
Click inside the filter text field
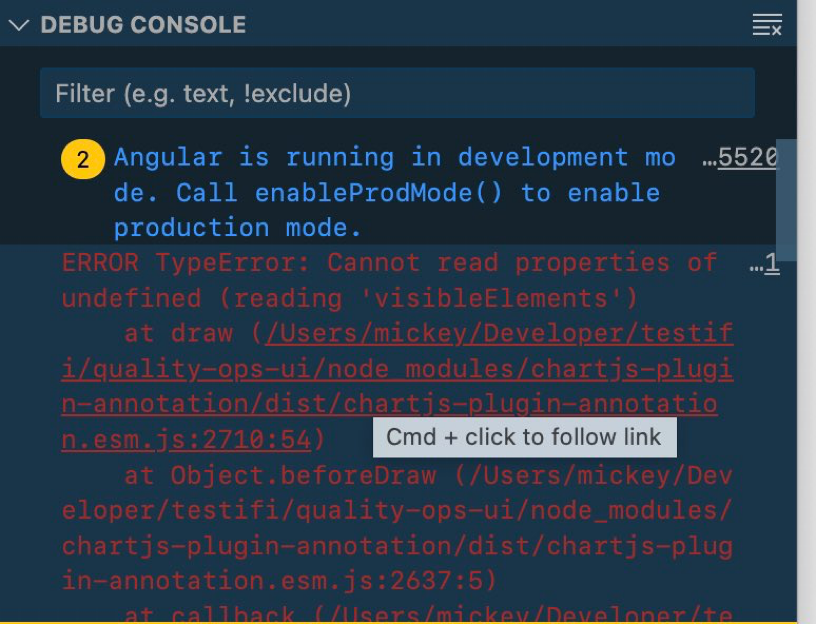click(x=397, y=92)
